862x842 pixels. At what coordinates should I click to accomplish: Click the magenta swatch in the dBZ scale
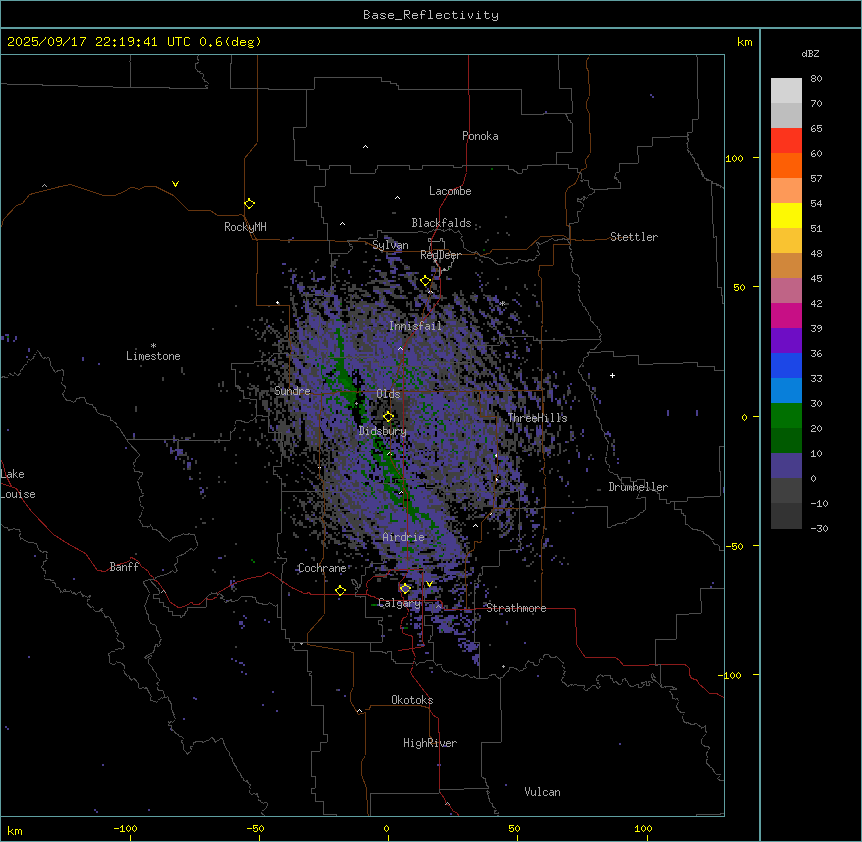[x=786, y=315]
